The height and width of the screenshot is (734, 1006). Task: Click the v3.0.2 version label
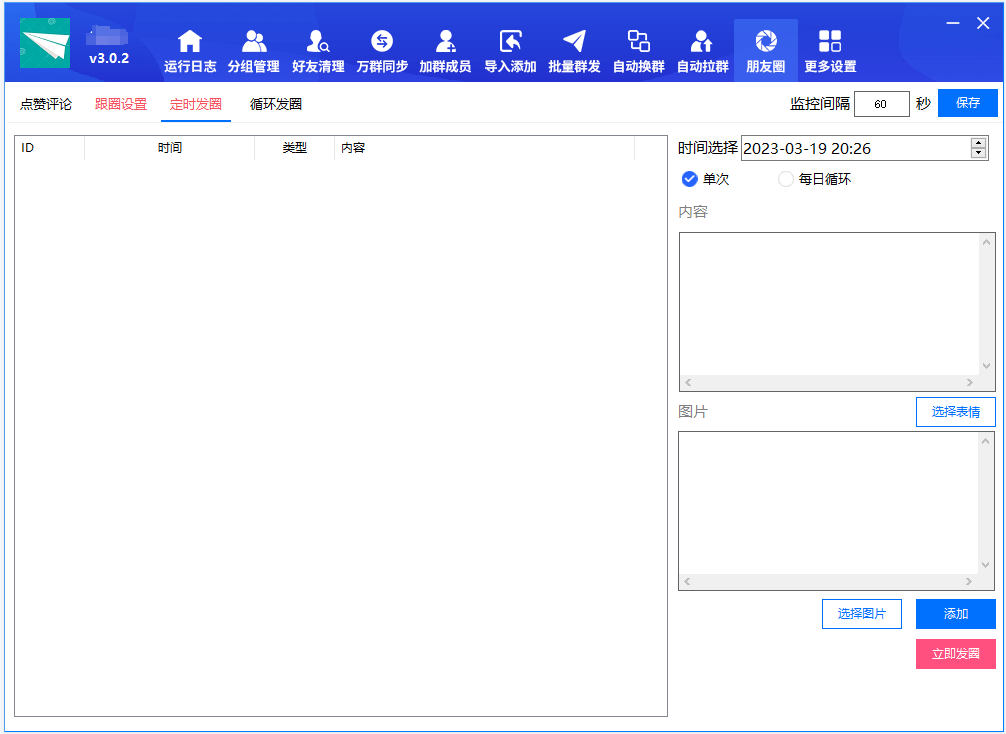pyautogui.click(x=109, y=58)
